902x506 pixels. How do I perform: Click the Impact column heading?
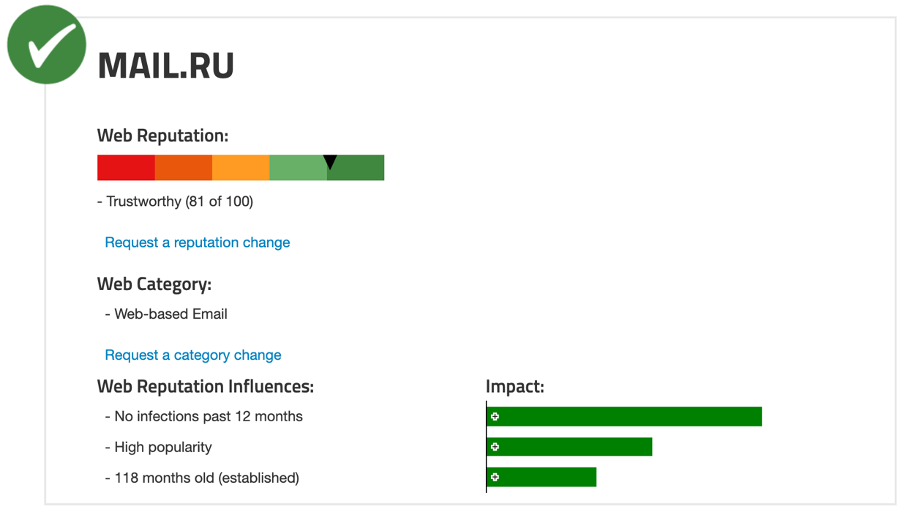click(x=514, y=386)
